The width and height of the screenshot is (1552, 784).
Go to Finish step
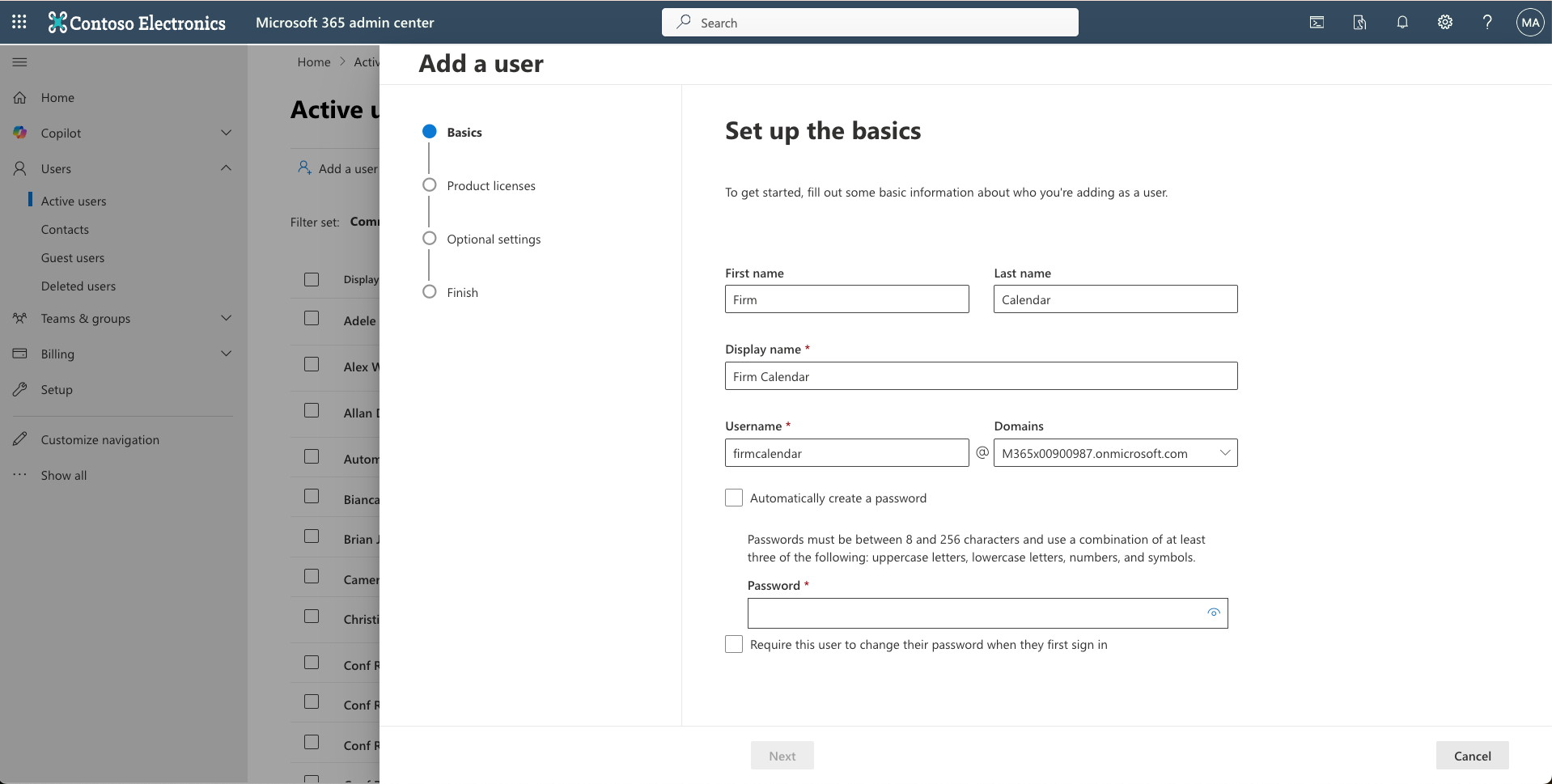pyautogui.click(x=451, y=292)
